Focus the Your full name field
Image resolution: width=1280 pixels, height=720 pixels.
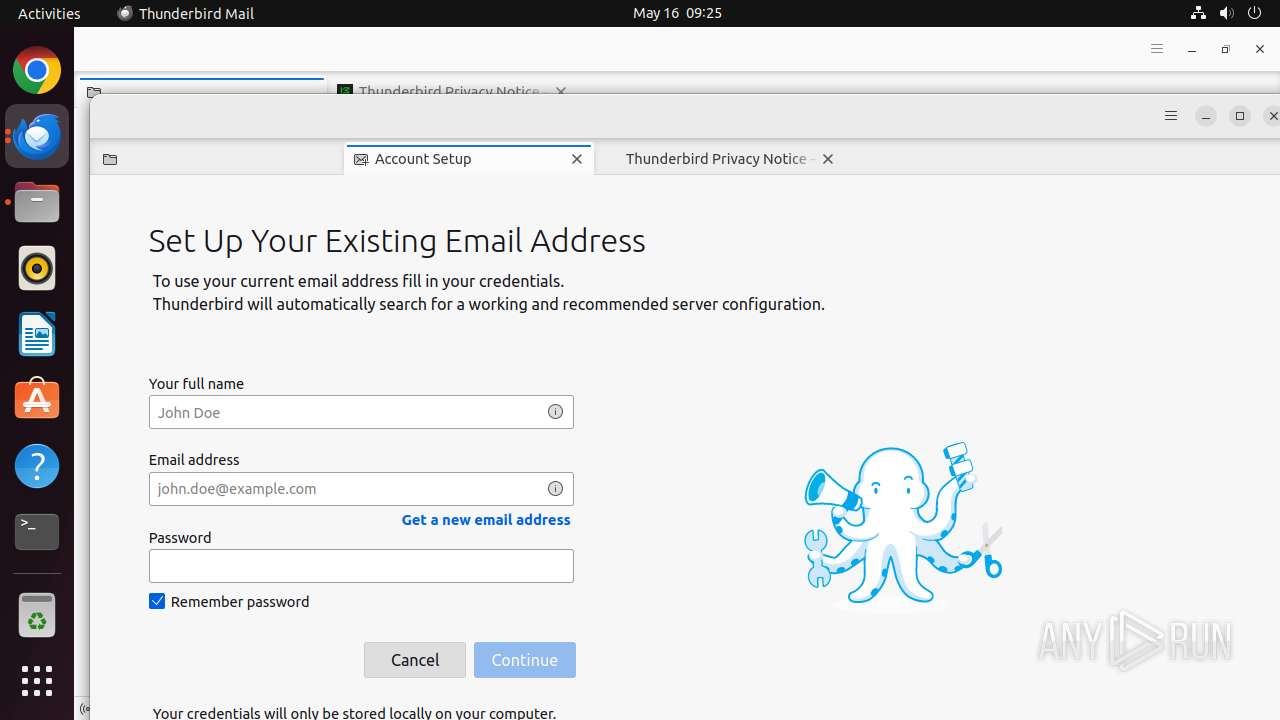click(361, 412)
